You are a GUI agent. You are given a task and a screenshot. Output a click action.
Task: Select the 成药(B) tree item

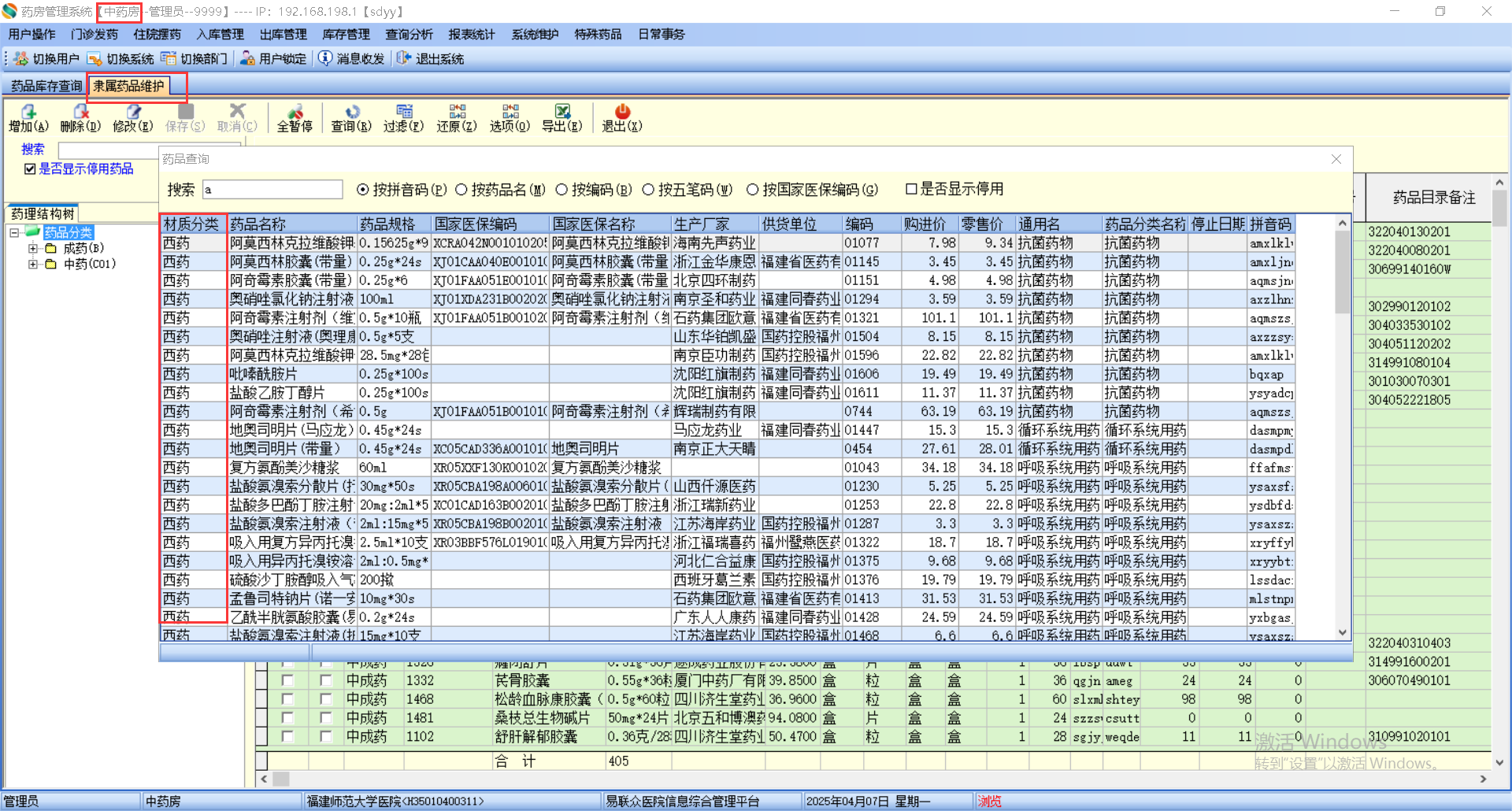coord(83,248)
